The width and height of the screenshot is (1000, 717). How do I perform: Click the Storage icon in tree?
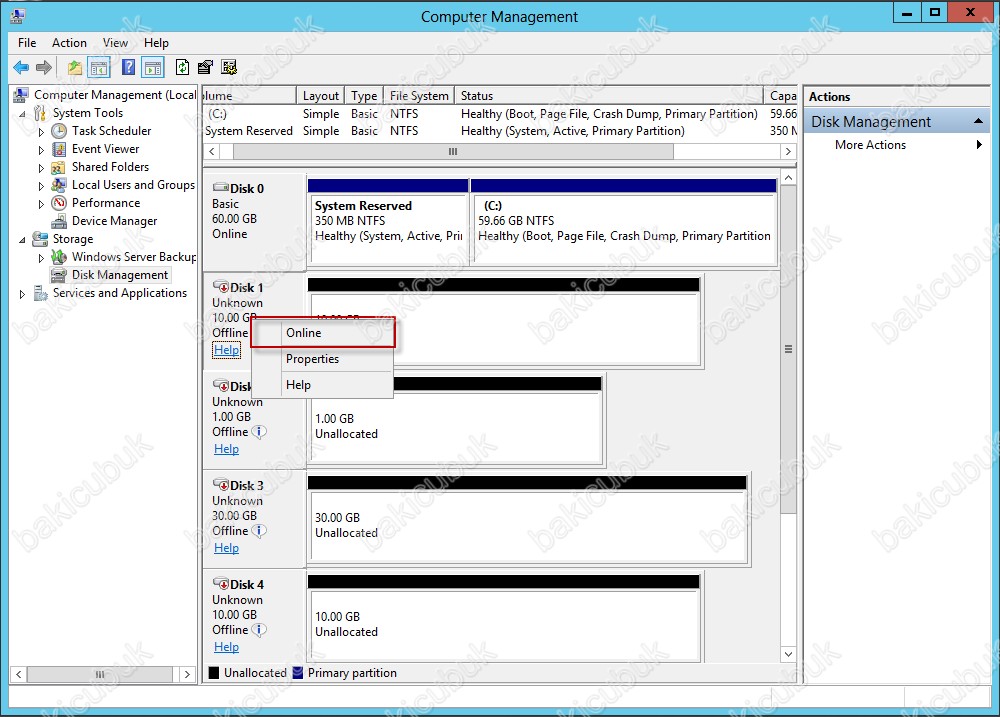(40, 239)
